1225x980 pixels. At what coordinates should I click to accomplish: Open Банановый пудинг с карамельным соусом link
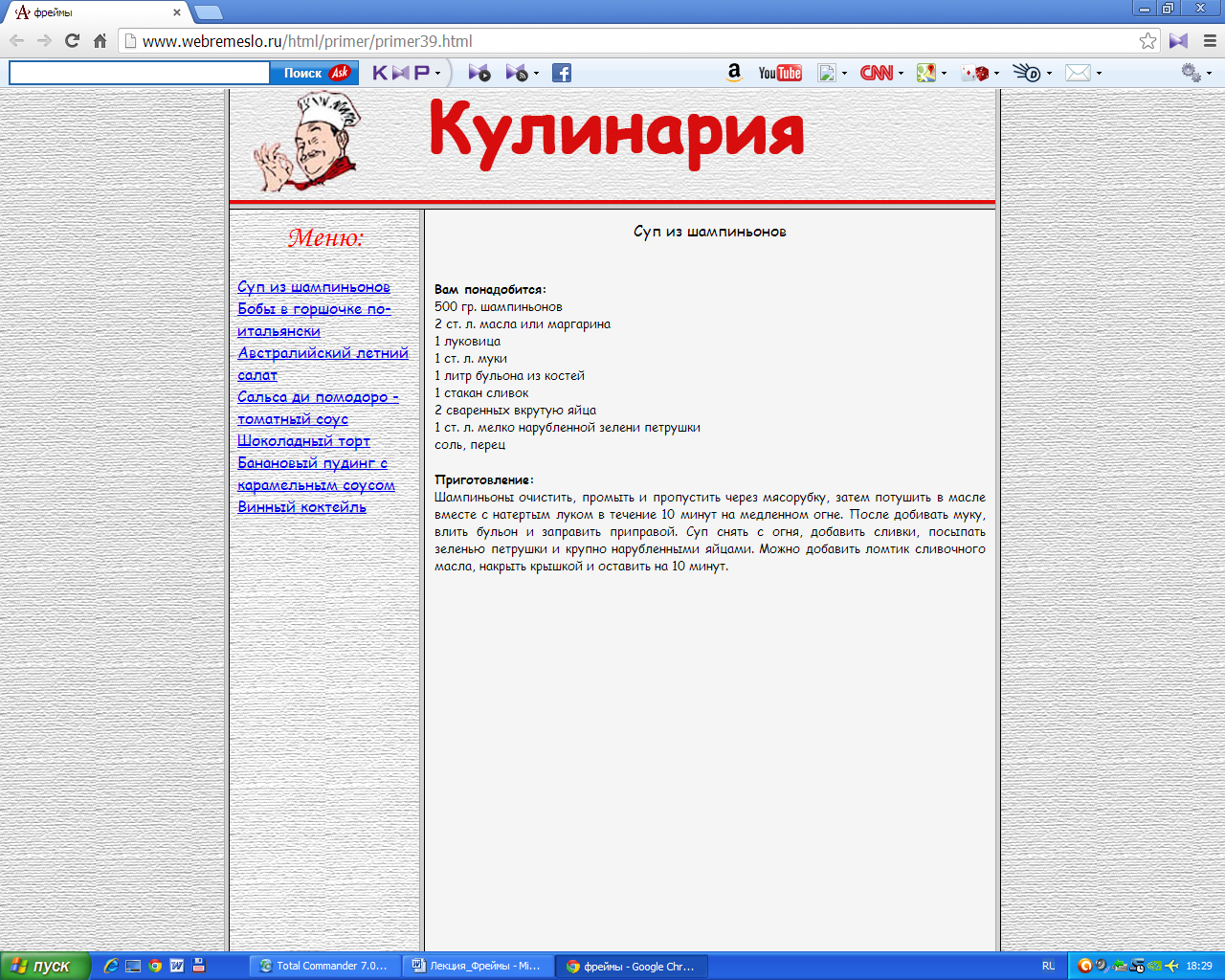316,474
